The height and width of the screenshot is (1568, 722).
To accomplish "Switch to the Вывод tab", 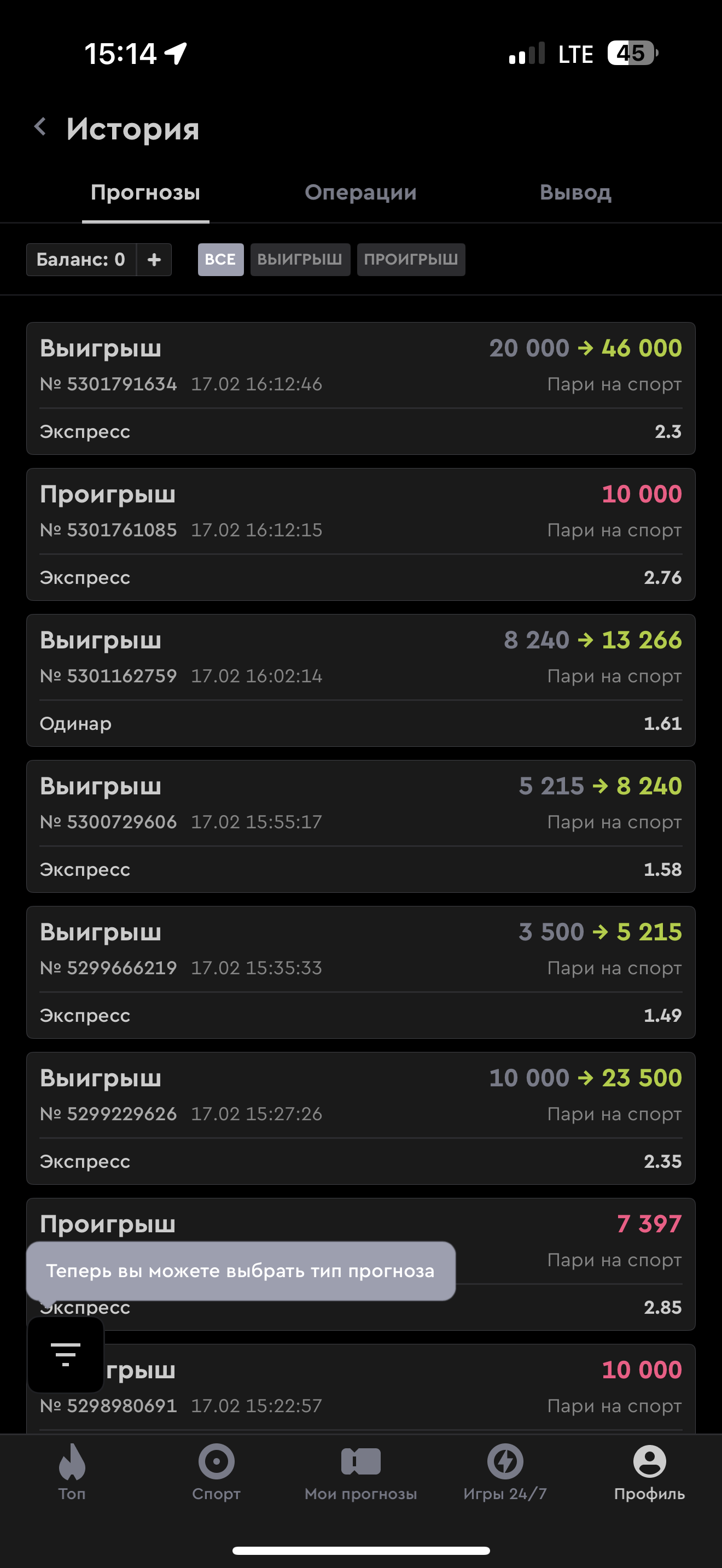I will (x=575, y=193).
